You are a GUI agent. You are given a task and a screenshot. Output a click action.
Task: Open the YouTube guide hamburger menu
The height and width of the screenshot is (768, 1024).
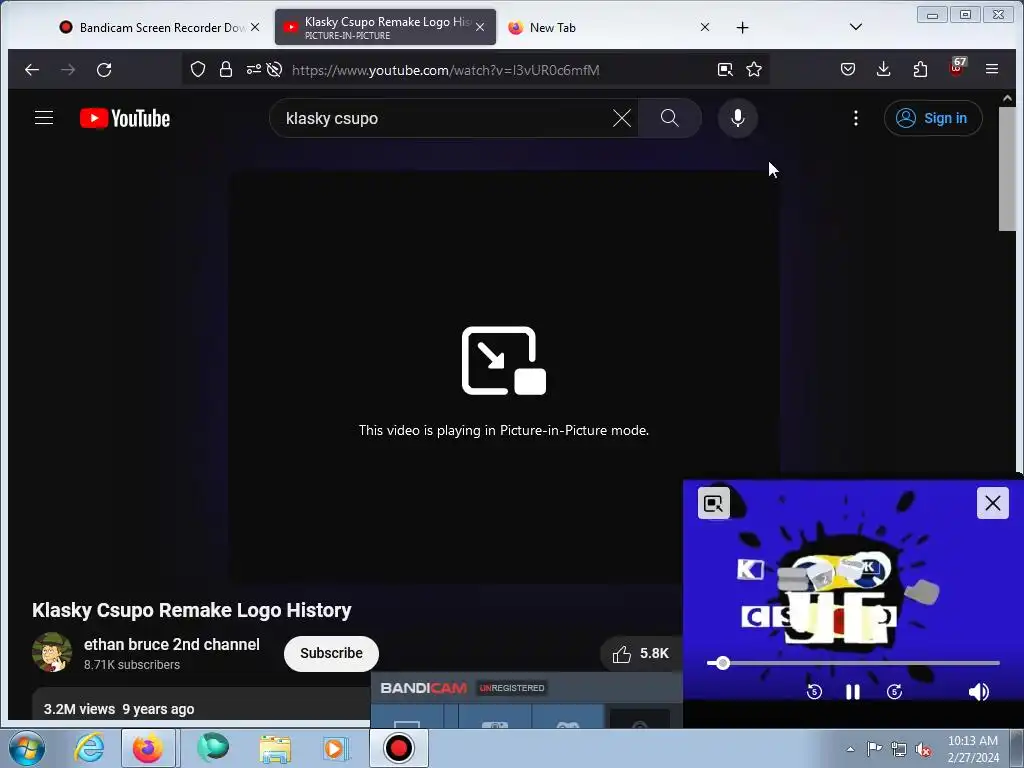(x=44, y=118)
